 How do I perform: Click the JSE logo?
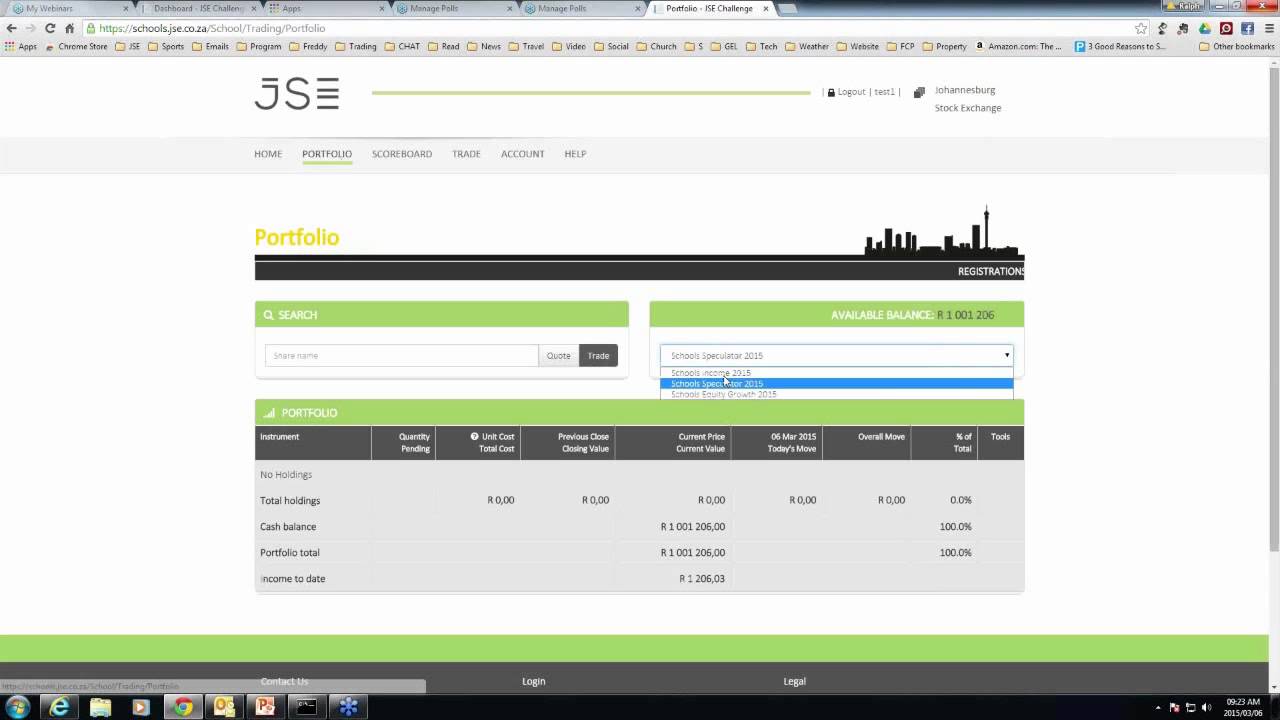[x=296, y=93]
